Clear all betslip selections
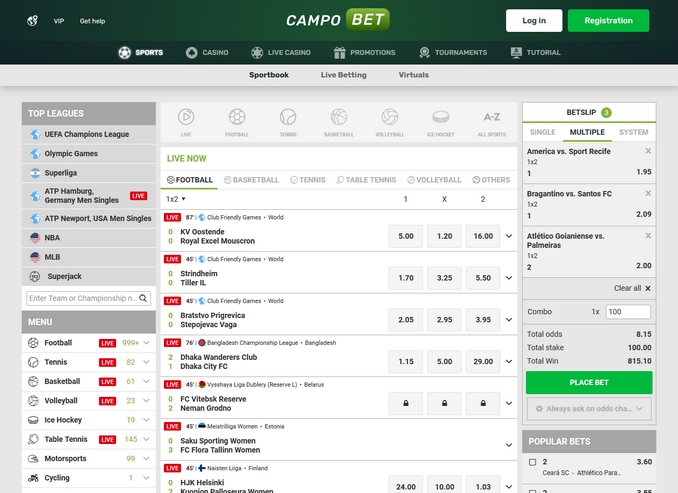The height and width of the screenshot is (493, 678). pyautogui.click(x=632, y=288)
